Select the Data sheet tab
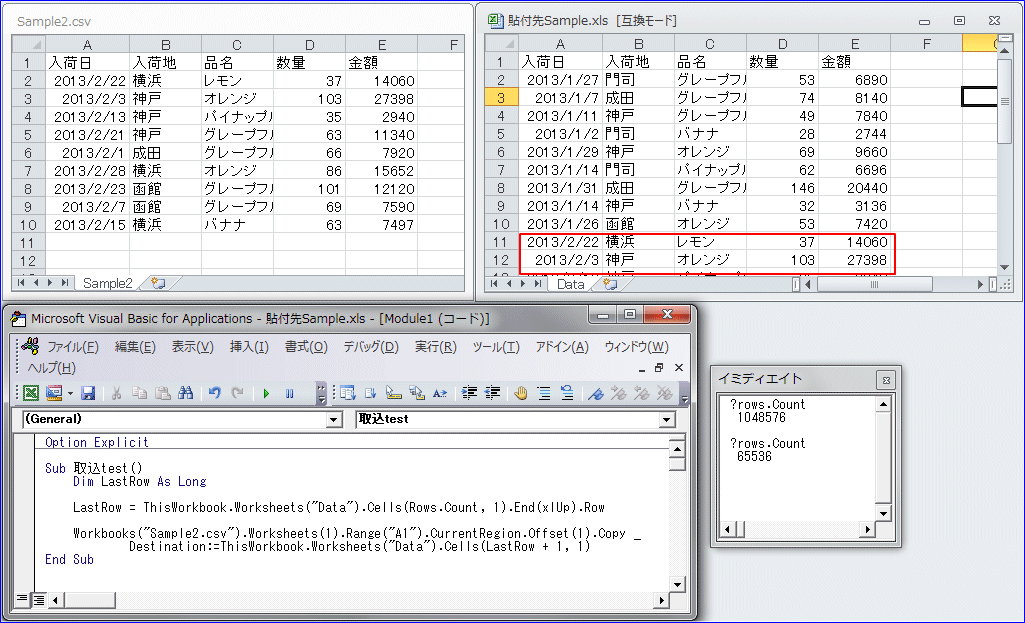 pyautogui.click(x=570, y=284)
